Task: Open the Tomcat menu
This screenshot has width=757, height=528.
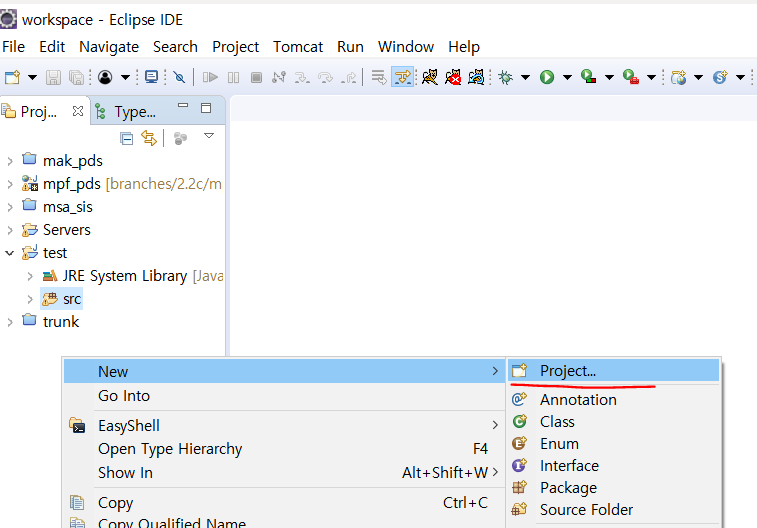Action: point(298,47)
